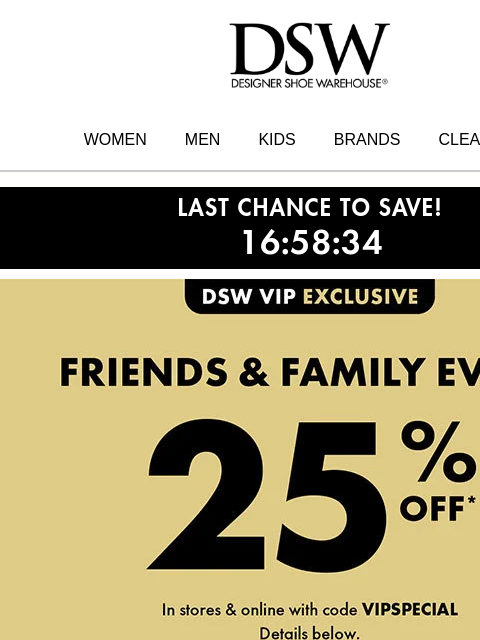The image size is (480, 640).
Task: Click the percent symbol graphic
Action: click(x=441, y=452)
